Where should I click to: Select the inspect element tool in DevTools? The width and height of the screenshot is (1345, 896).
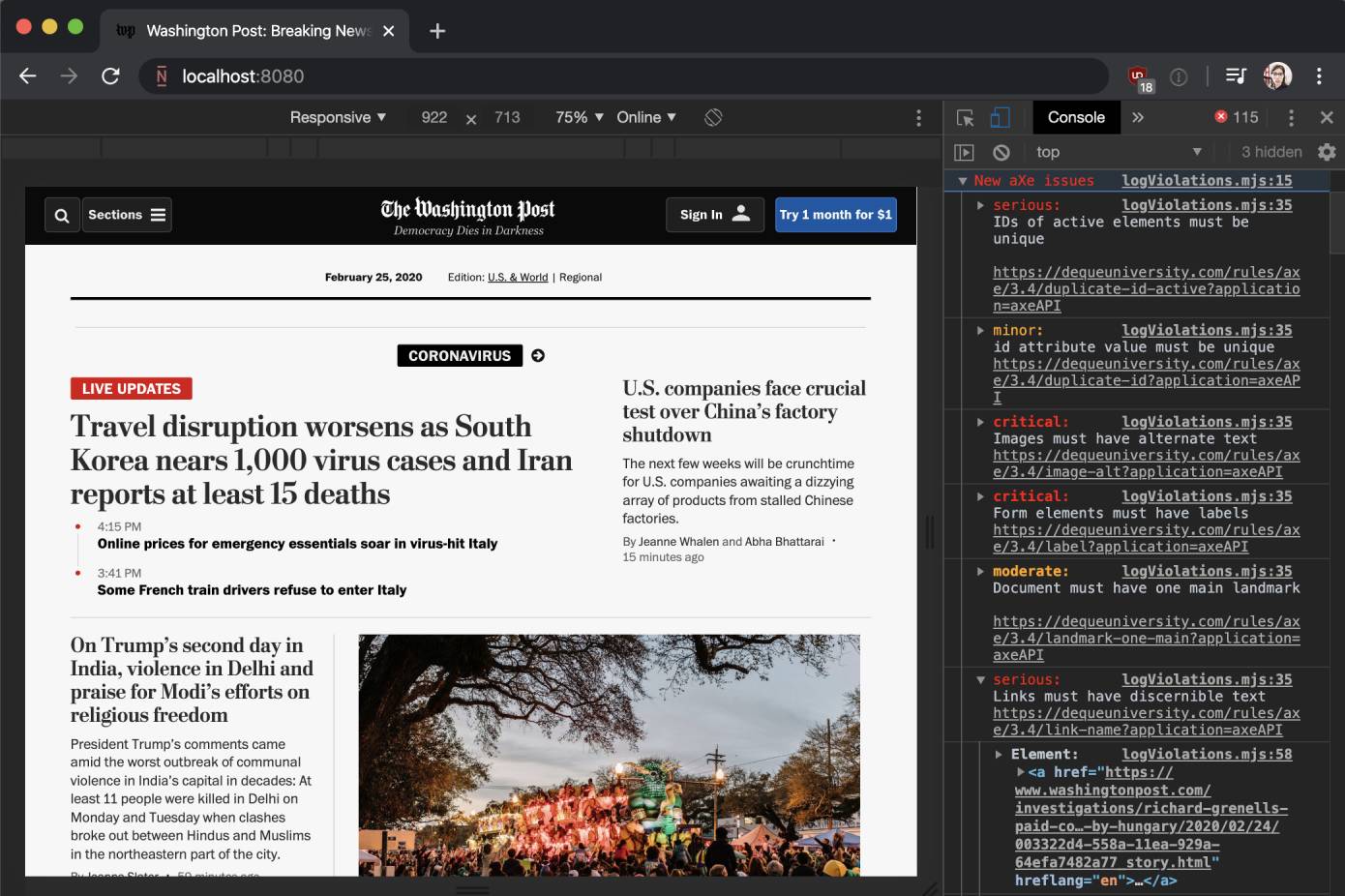964,117
